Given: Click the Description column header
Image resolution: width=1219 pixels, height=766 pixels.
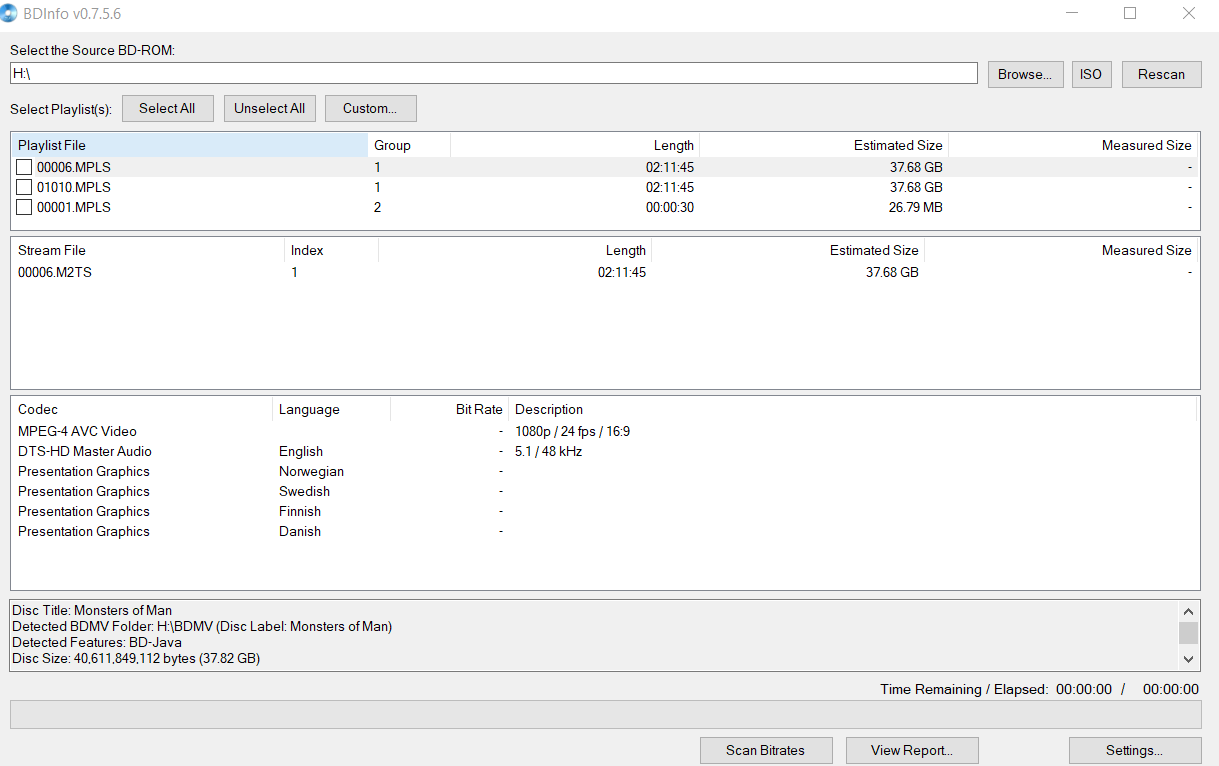Looking at the screenshot, I should click(x=853, y=409).
